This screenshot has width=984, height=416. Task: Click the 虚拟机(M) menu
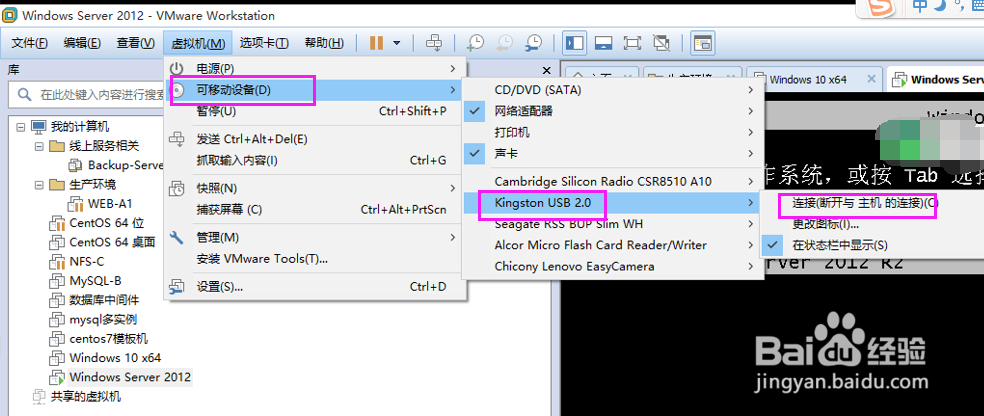[198, 43]
